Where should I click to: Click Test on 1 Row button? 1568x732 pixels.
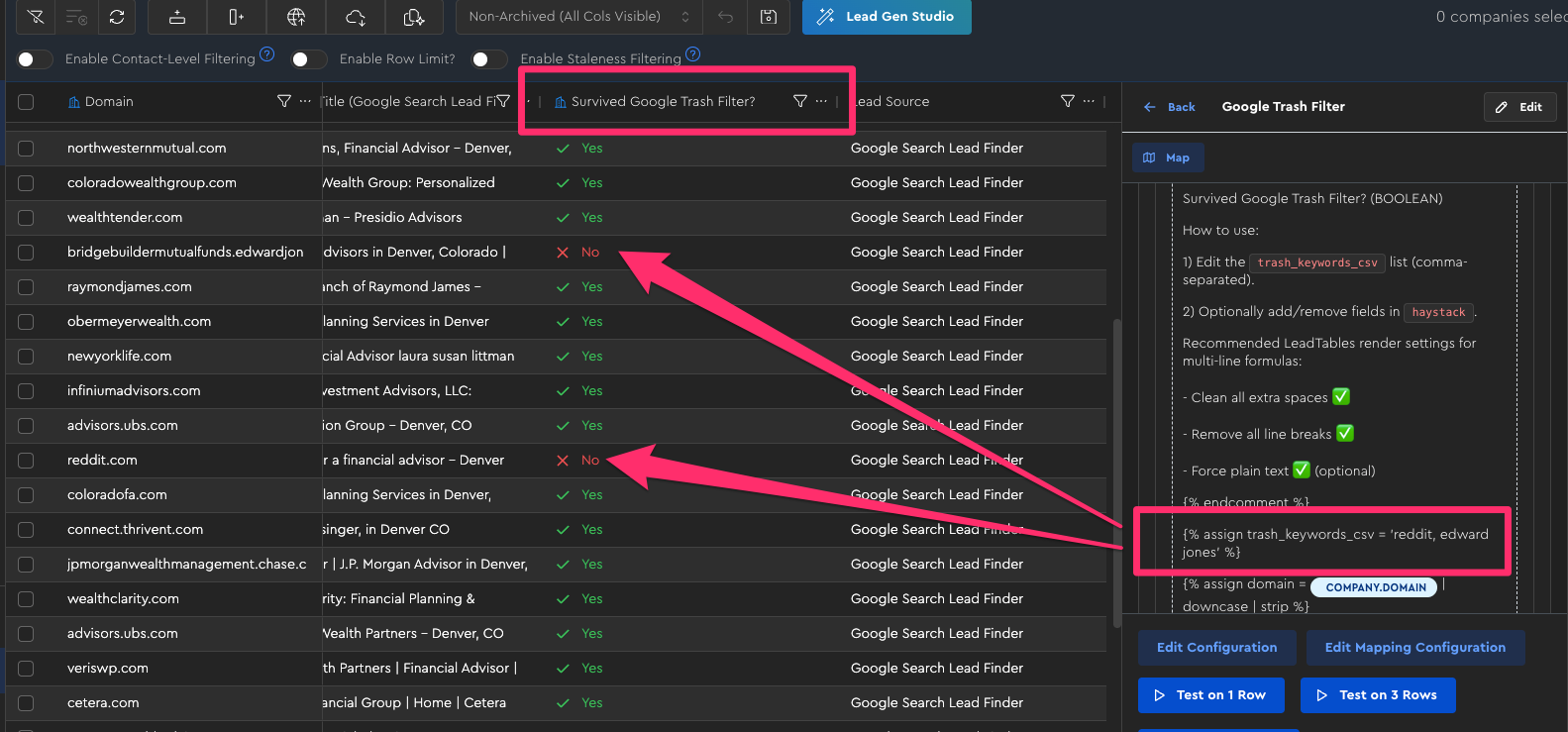(1210, 695)
